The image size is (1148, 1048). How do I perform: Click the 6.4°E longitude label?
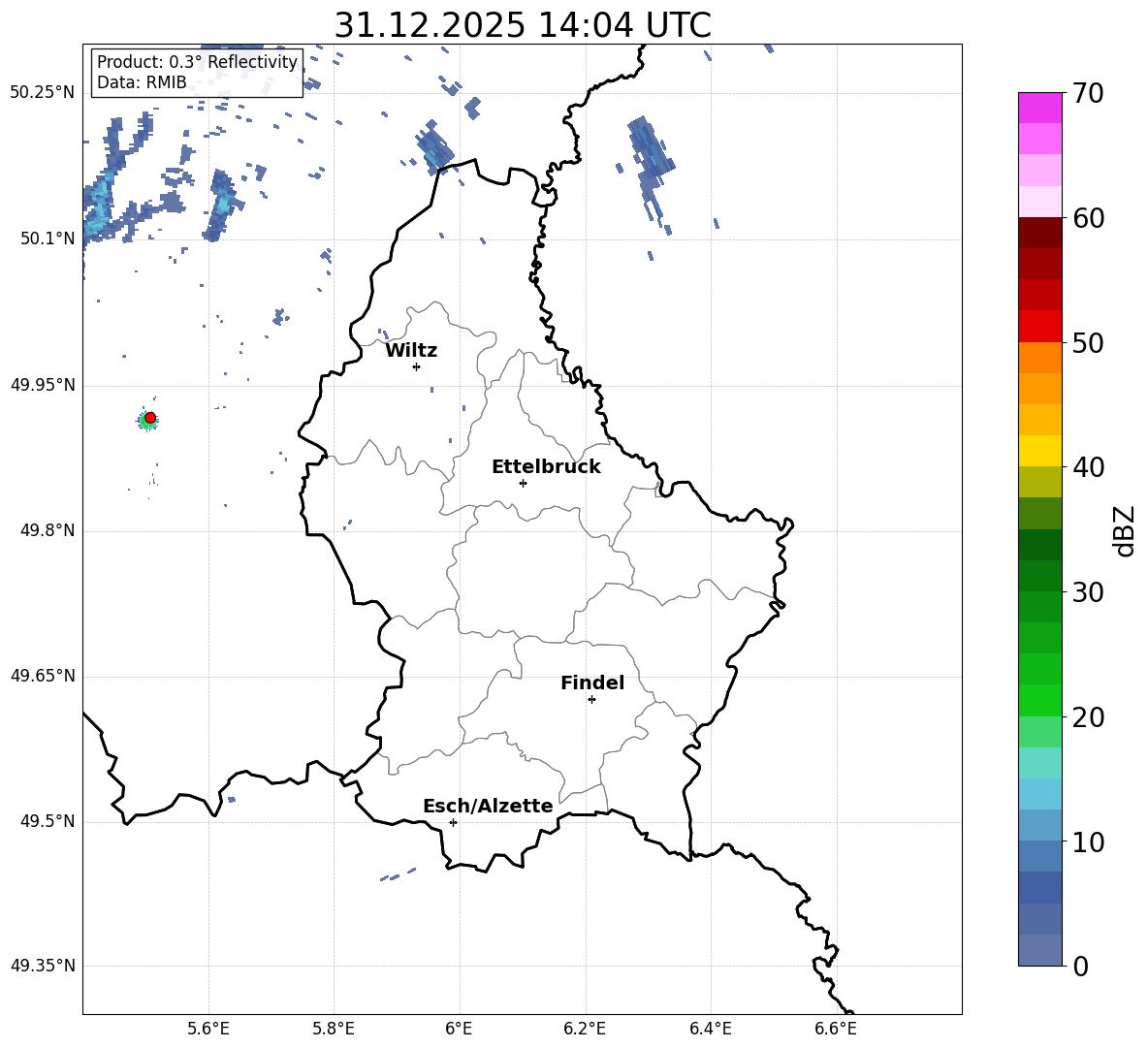tap(710, 1029)
